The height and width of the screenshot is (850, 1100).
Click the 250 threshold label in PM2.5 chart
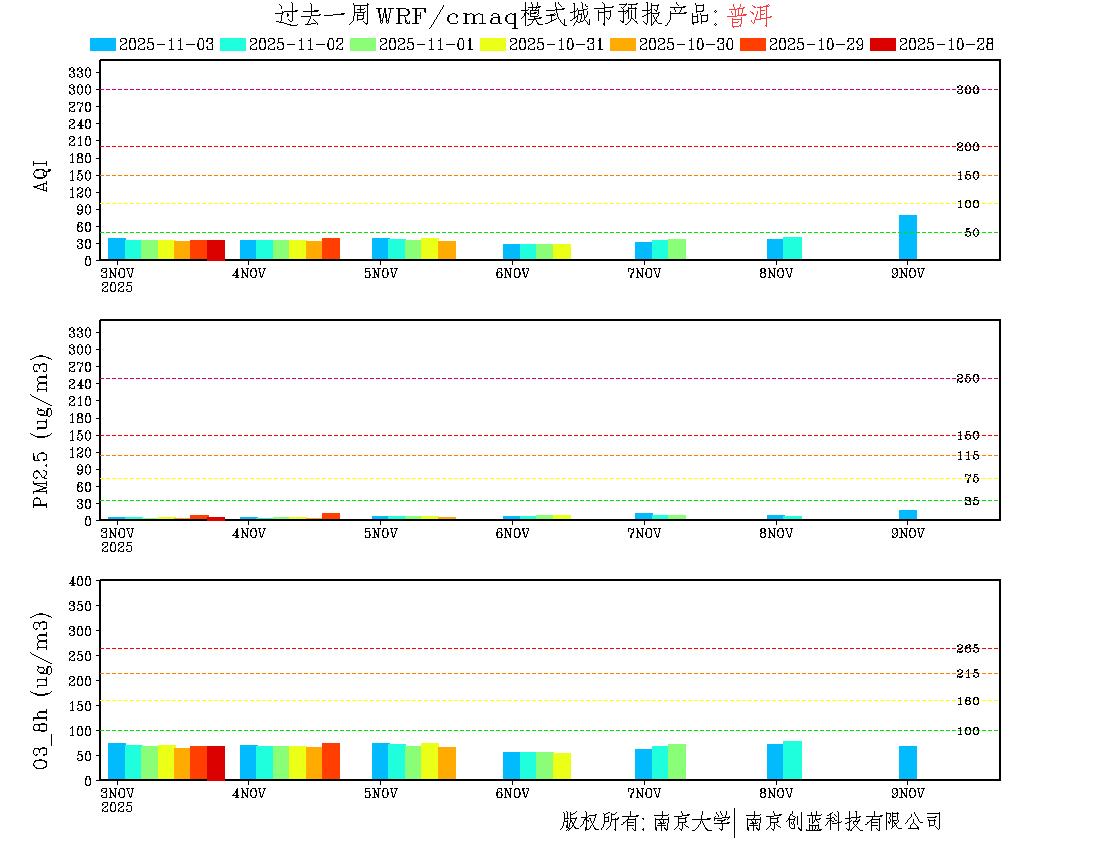coord(967,379)
